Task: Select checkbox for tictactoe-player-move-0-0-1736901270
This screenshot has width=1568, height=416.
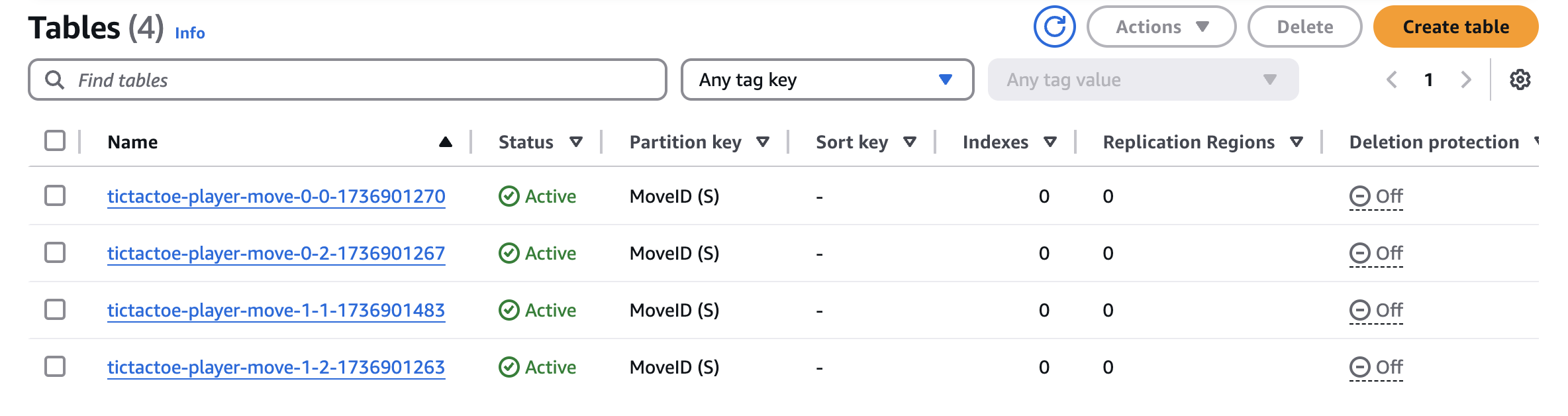Action: (55, 196)
